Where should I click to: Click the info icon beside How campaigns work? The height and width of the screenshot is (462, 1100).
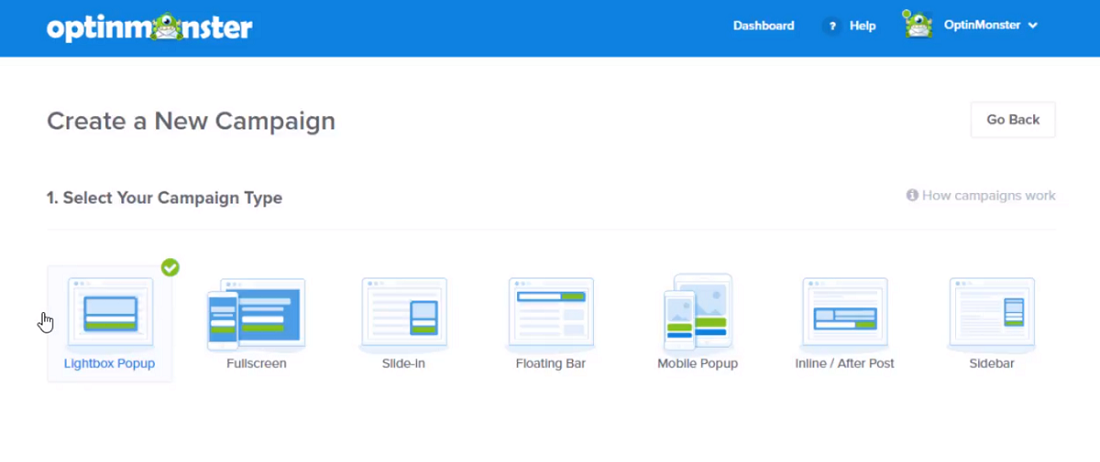pos(912,196)
